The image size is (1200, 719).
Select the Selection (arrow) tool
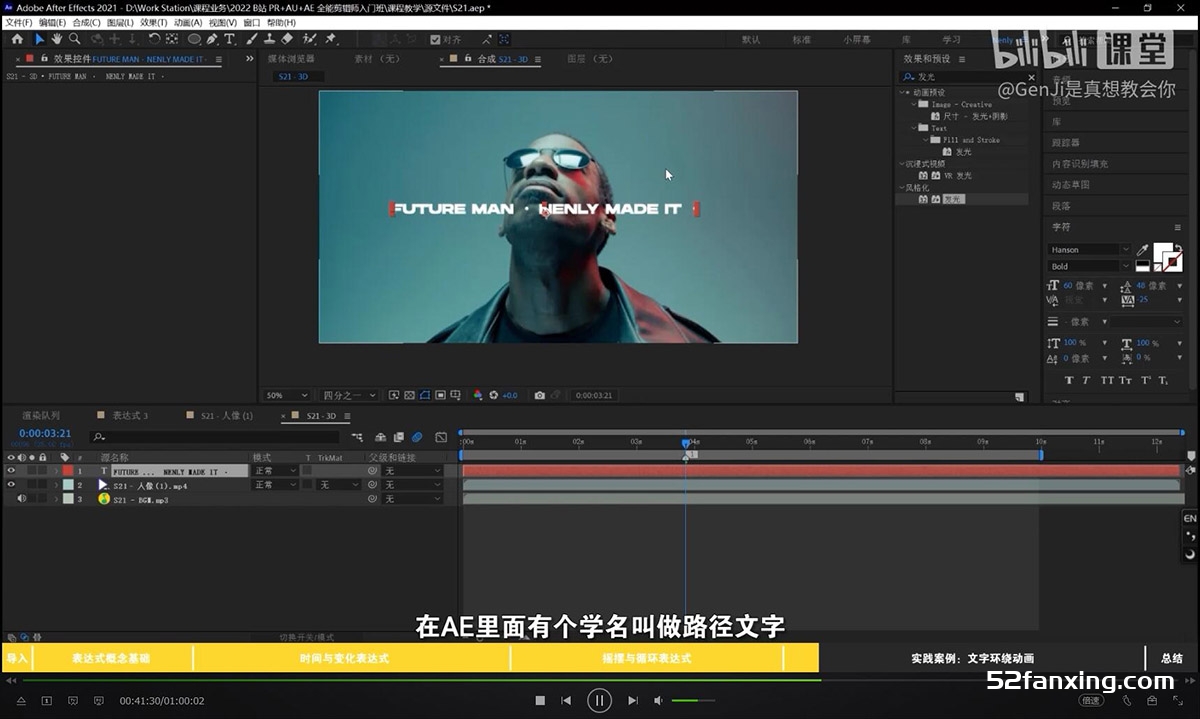(39, 39)
